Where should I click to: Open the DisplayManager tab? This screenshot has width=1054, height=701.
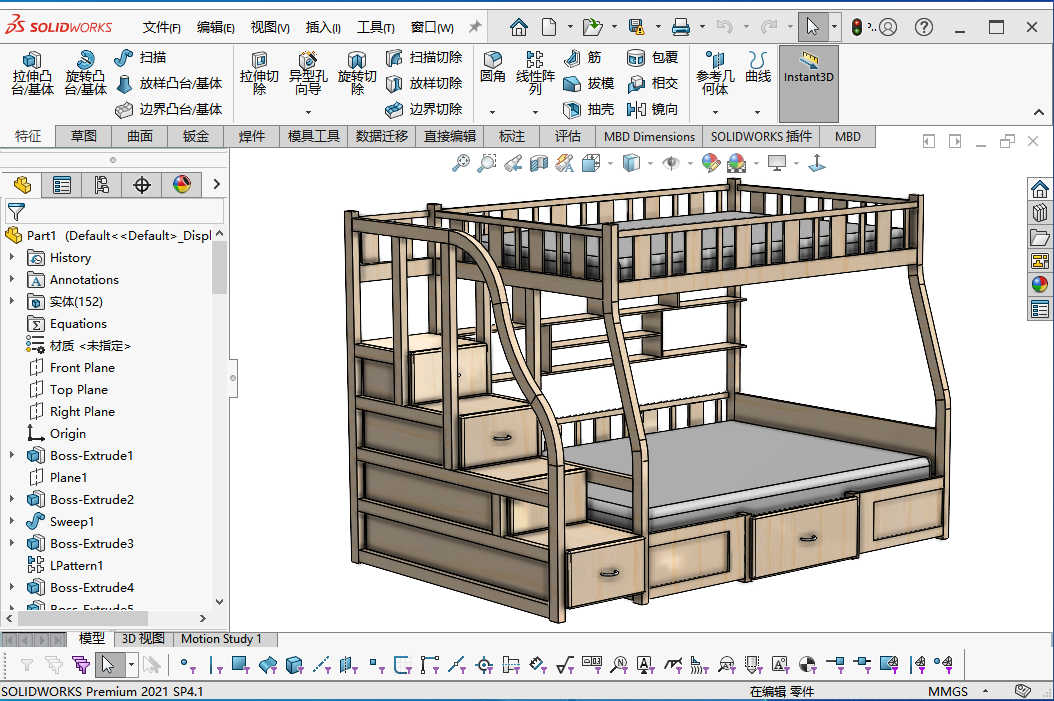click(181, 185)
